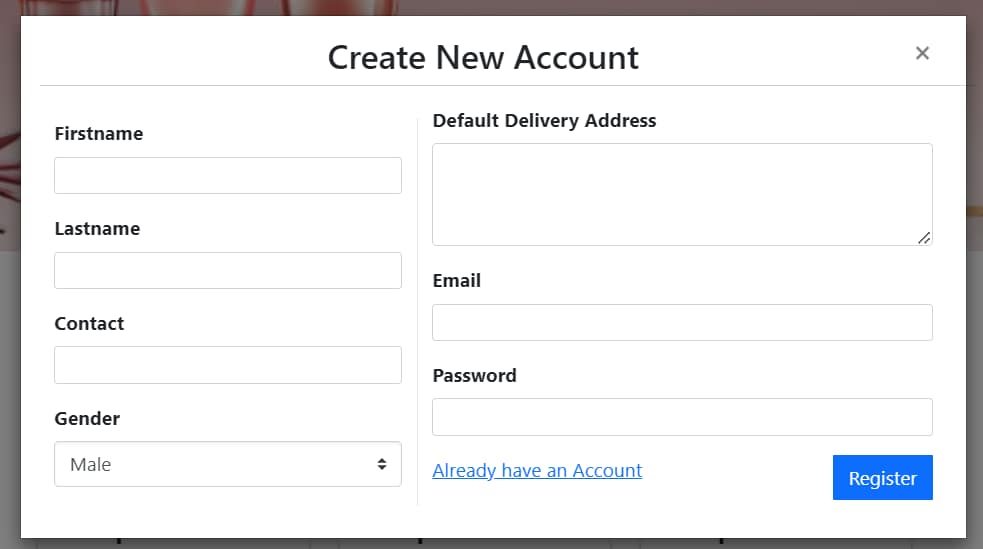Click the Default Delivery Address label
Viewport: 983px width, 549px height.
(x=544, y=121)
